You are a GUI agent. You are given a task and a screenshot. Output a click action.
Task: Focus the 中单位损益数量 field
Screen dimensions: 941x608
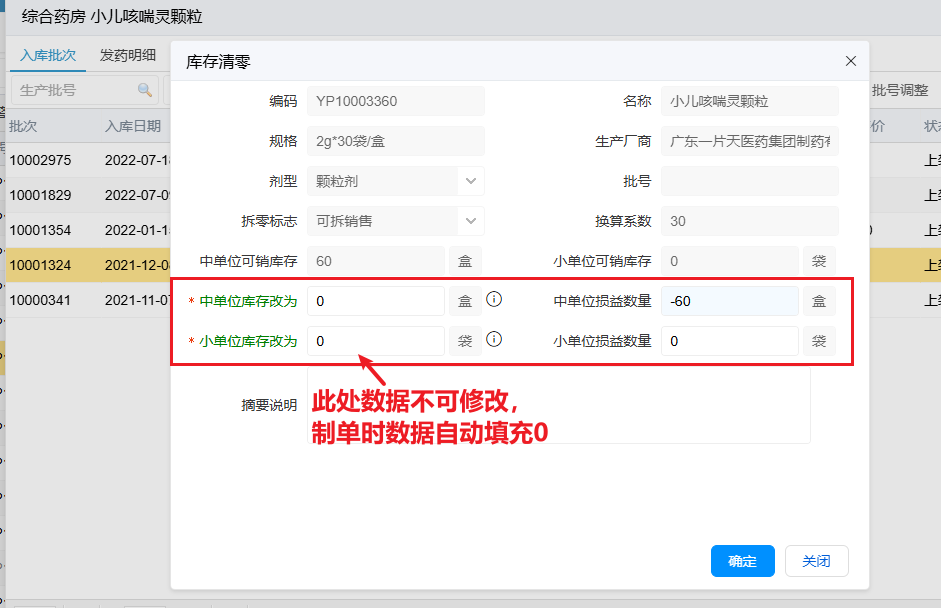(729, 301)
